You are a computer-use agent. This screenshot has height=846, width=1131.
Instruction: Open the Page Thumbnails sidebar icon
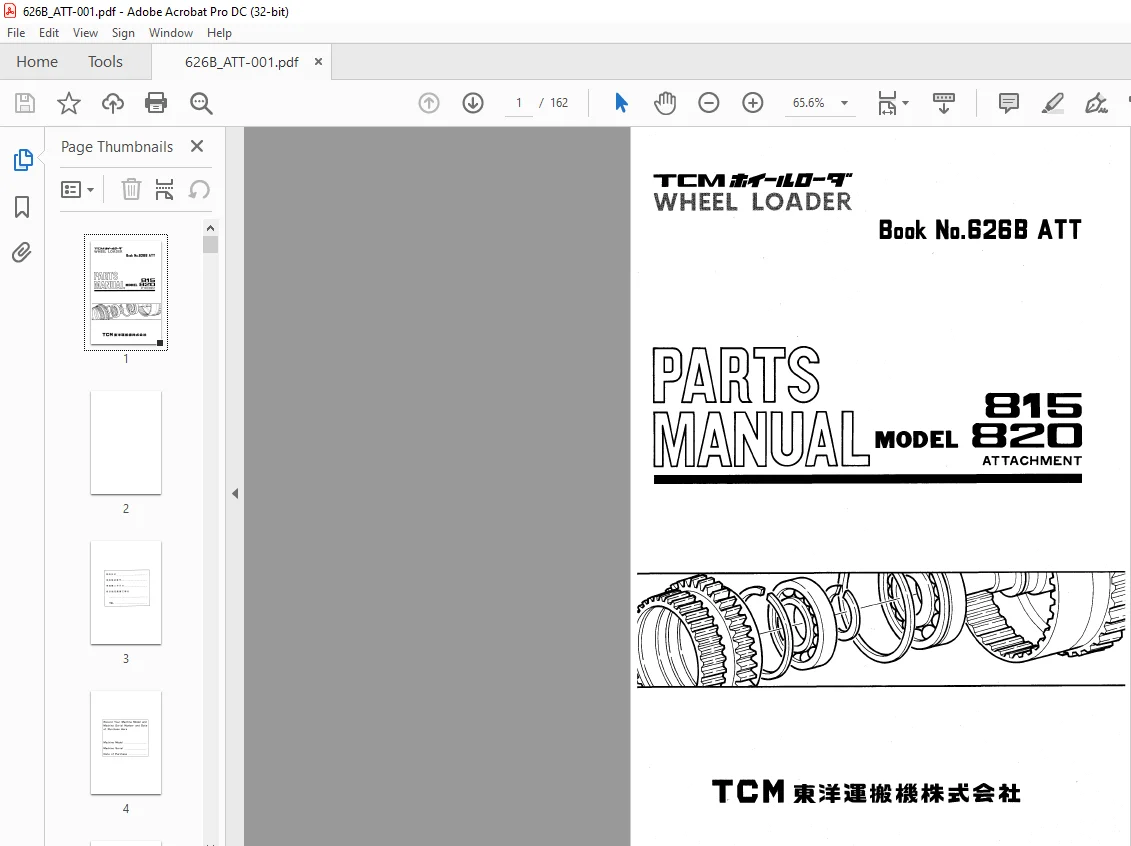(22, 160)
